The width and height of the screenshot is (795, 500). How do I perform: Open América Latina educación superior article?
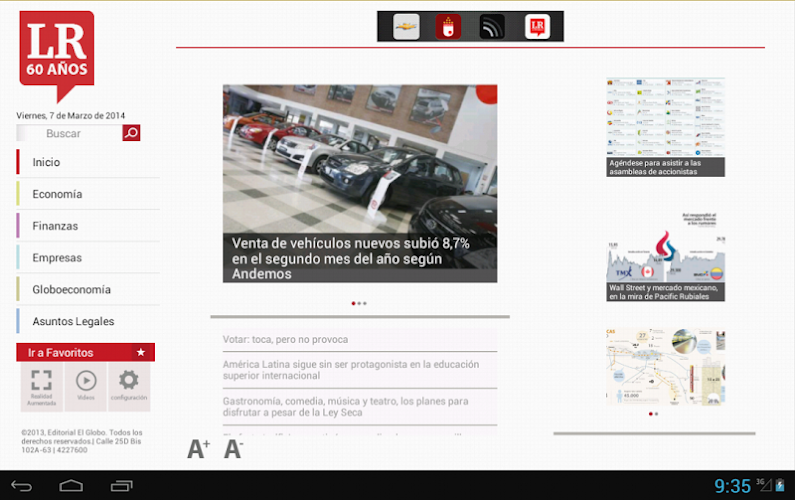point(360,370)
